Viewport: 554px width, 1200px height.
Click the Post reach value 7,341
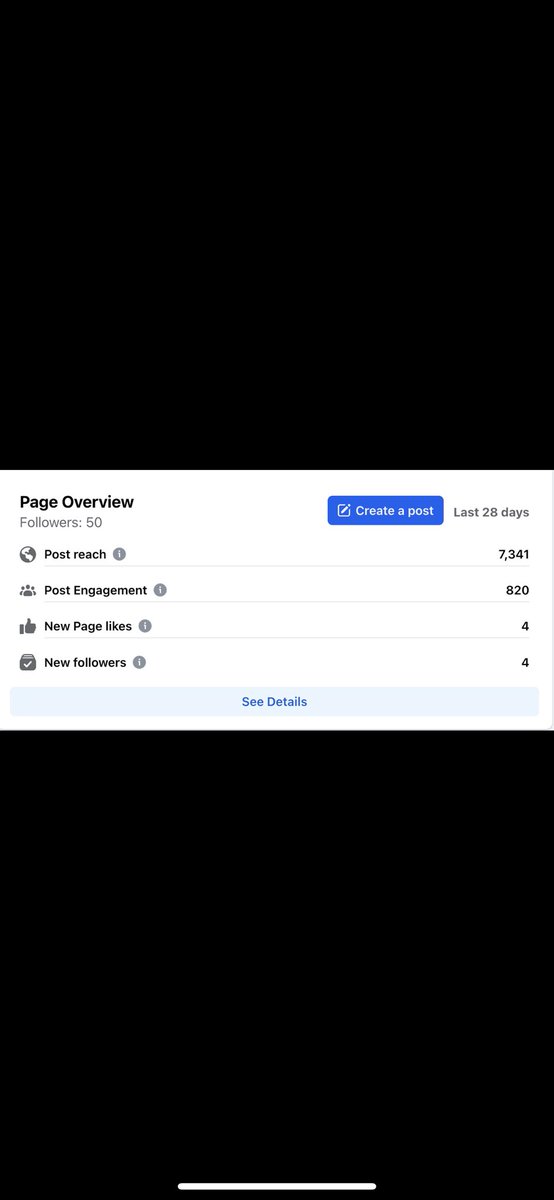click(x=514, y=554)
